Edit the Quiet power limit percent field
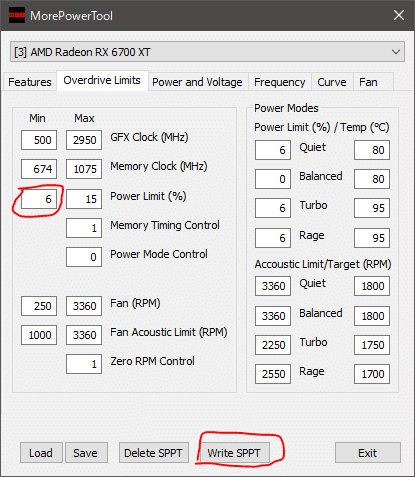 tap(273, 150)
